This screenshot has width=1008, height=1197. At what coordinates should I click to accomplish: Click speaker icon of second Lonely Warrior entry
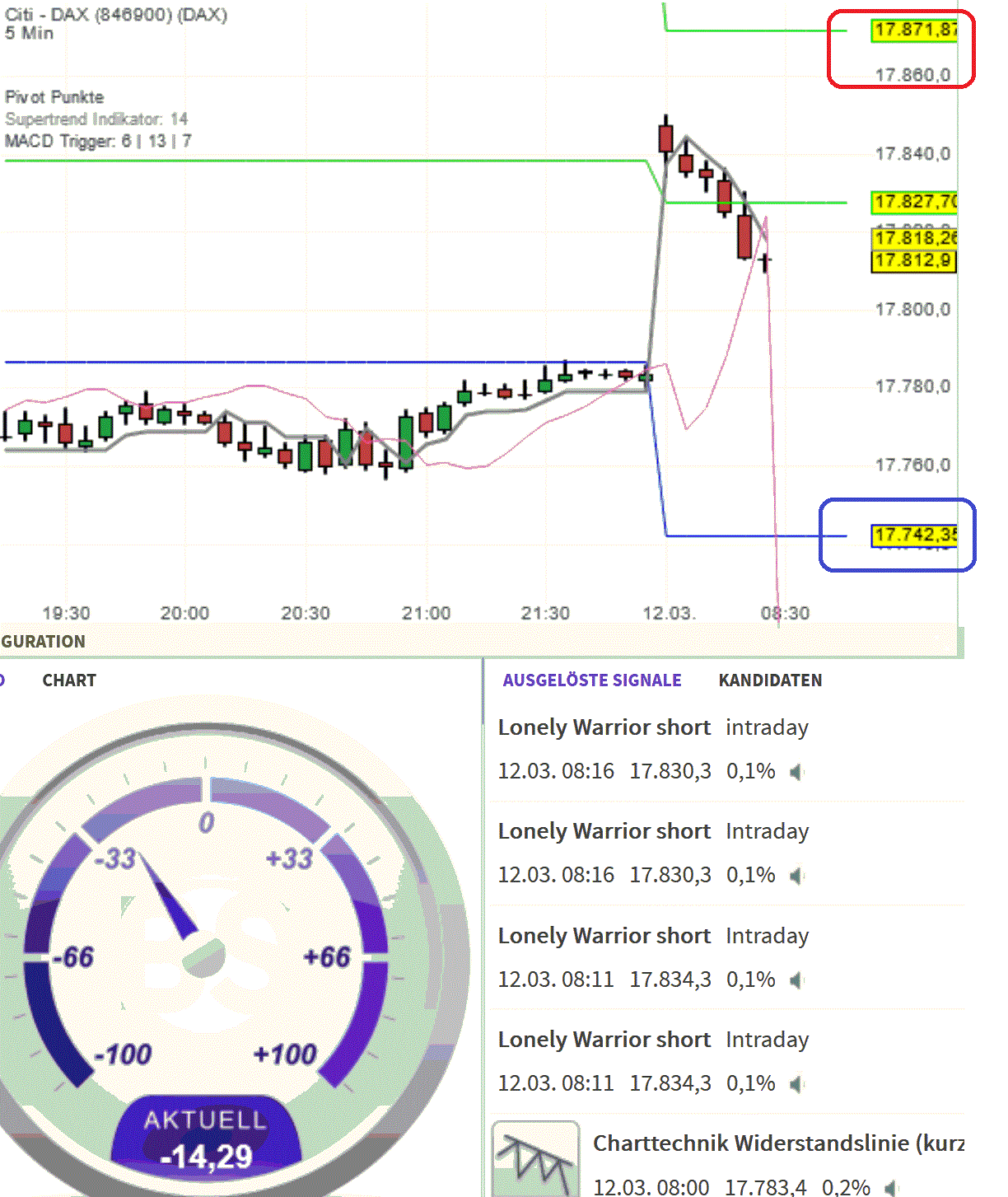pos(797,875)
